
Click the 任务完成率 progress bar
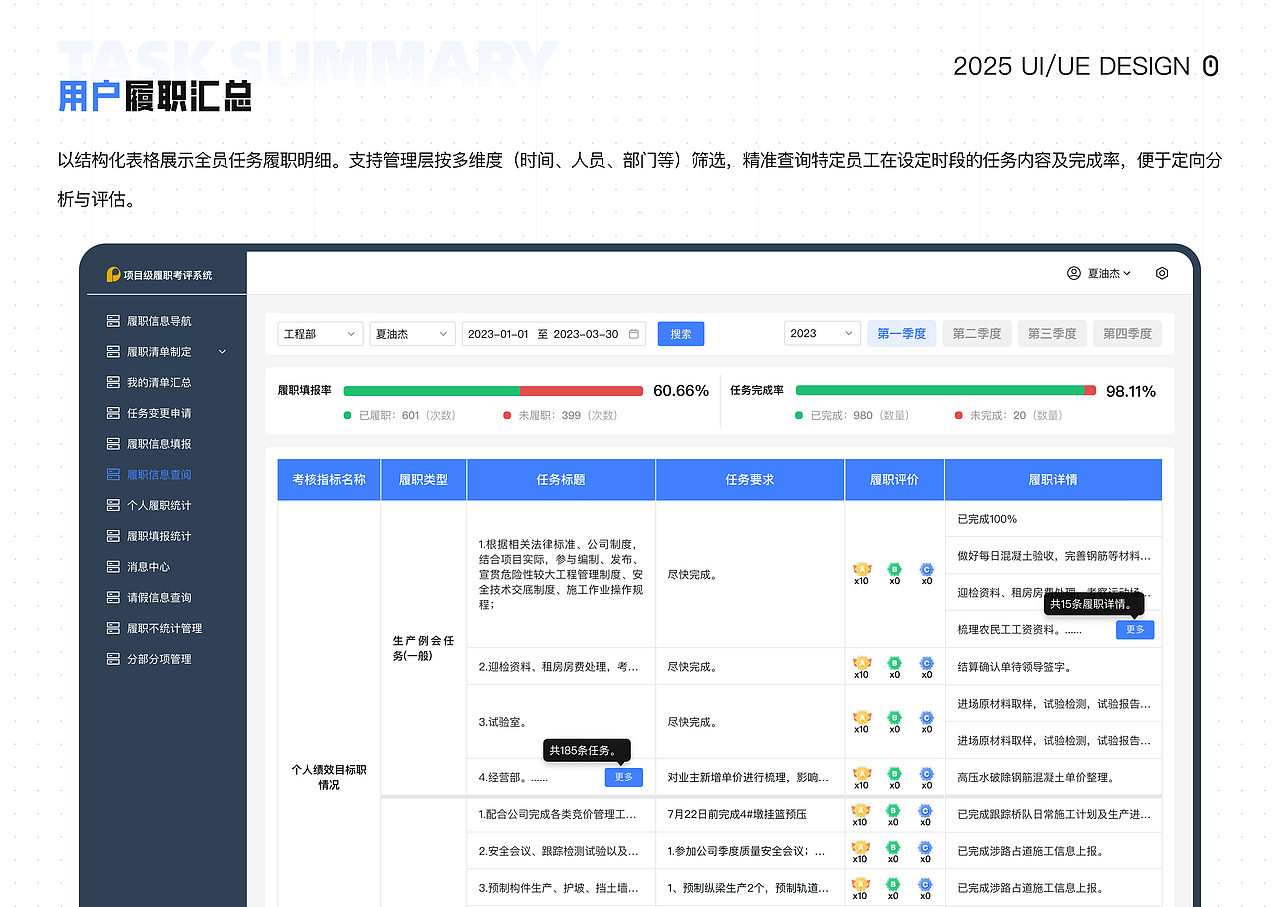(x=946, y=391)
